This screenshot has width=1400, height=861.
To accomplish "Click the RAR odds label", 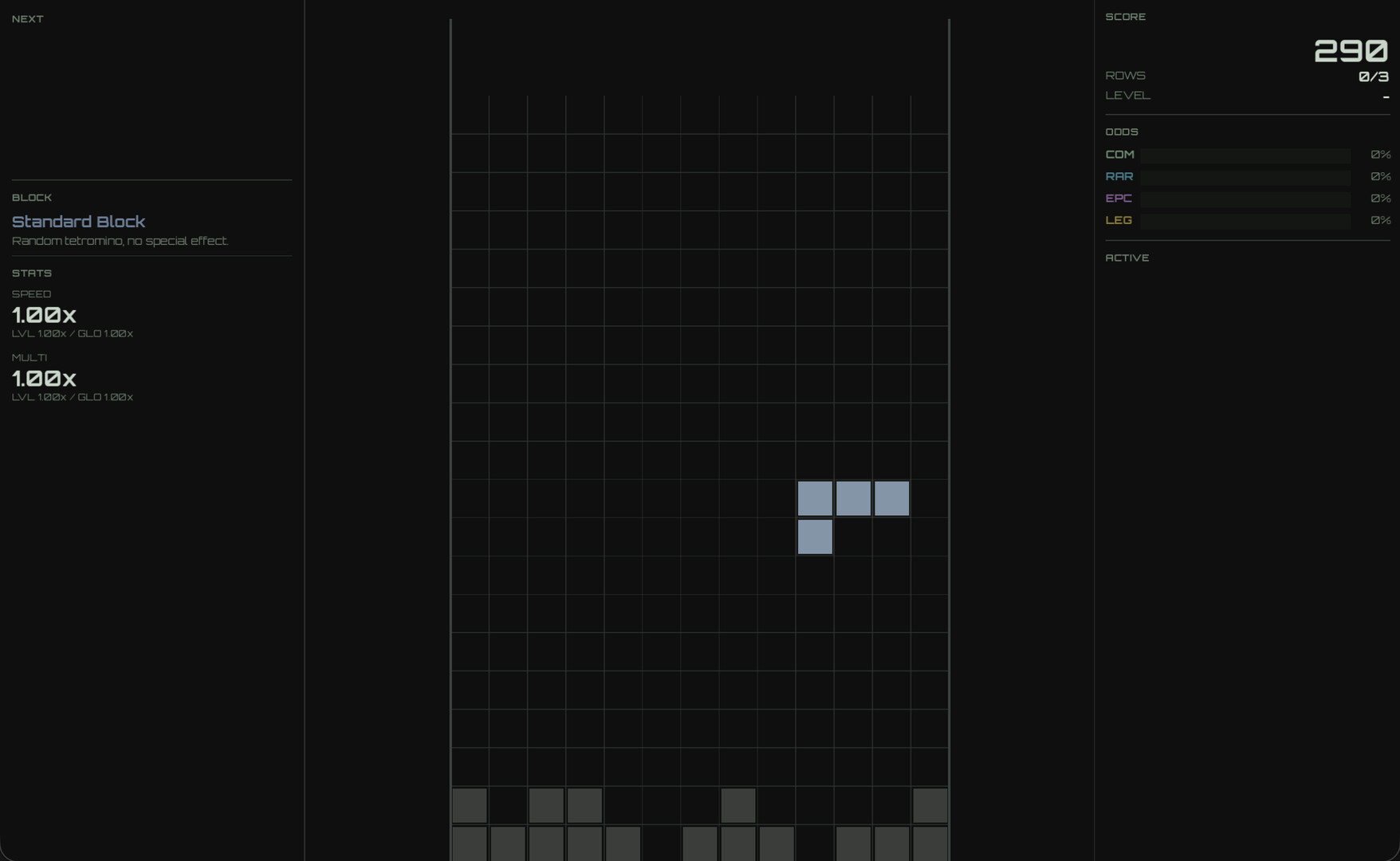I will click(1119, 177).
